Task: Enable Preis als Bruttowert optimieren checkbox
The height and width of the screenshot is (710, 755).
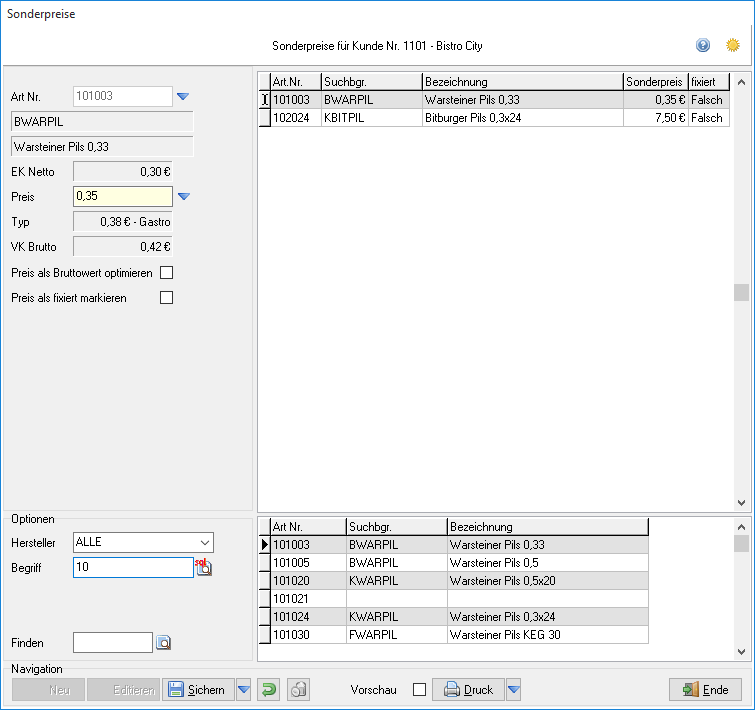Action: (167, 273)
